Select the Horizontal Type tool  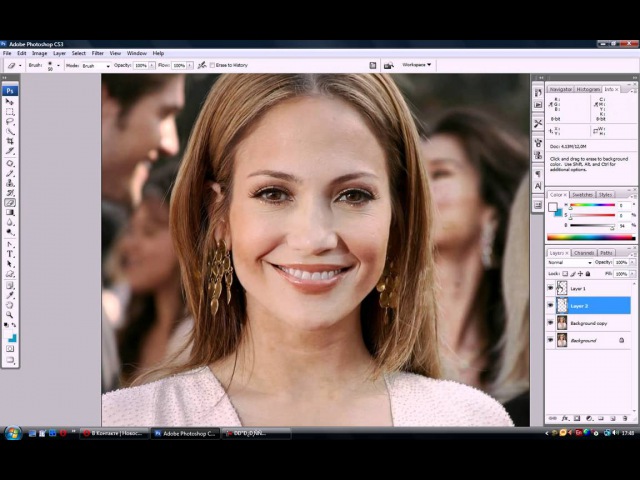[10, 254]
